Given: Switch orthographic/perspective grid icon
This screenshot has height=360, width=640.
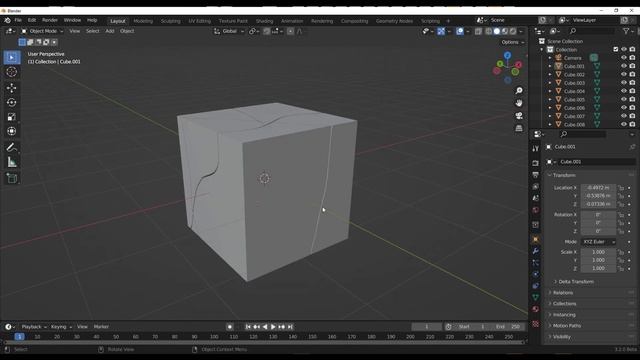Looking at the screenshot, I should (x=519, y=128).
